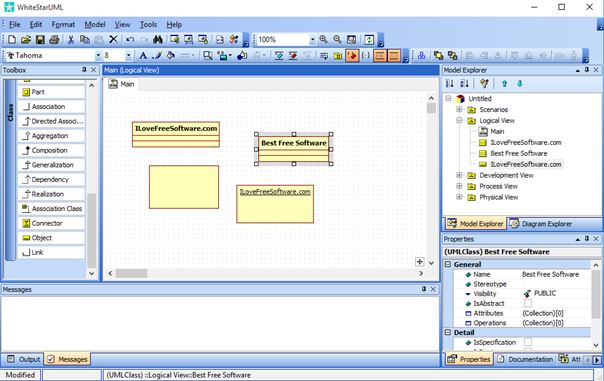
Task: Select the Object tool in the Toolbox
Action: point(51,238)
